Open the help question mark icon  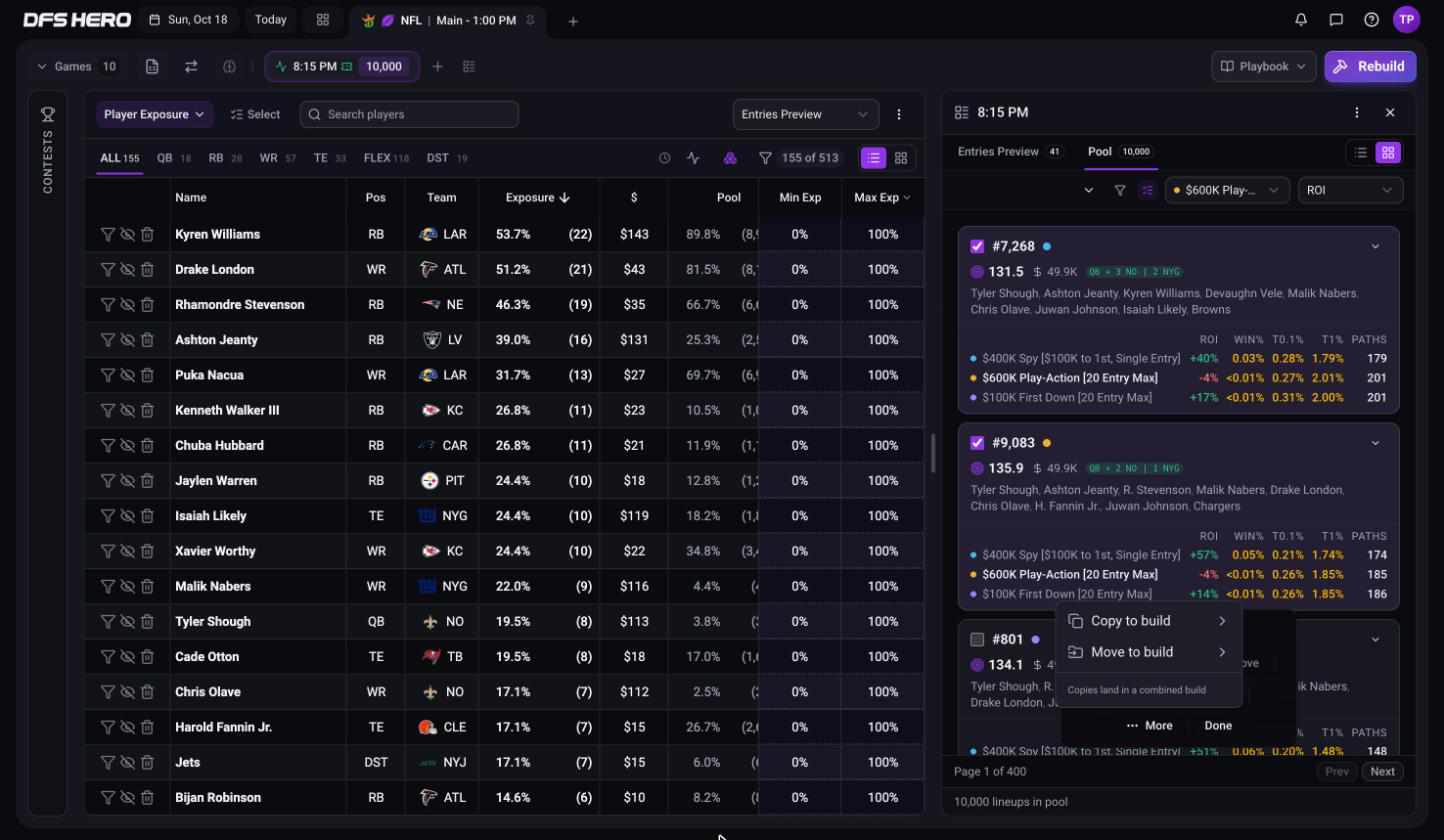tap(1371, 19)
